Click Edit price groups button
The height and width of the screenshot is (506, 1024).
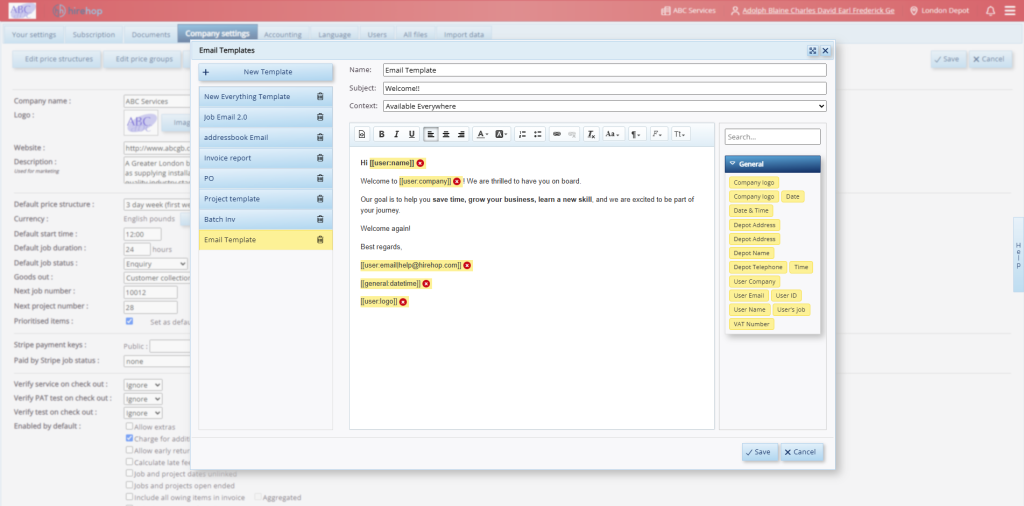click(x=144, y=59)
